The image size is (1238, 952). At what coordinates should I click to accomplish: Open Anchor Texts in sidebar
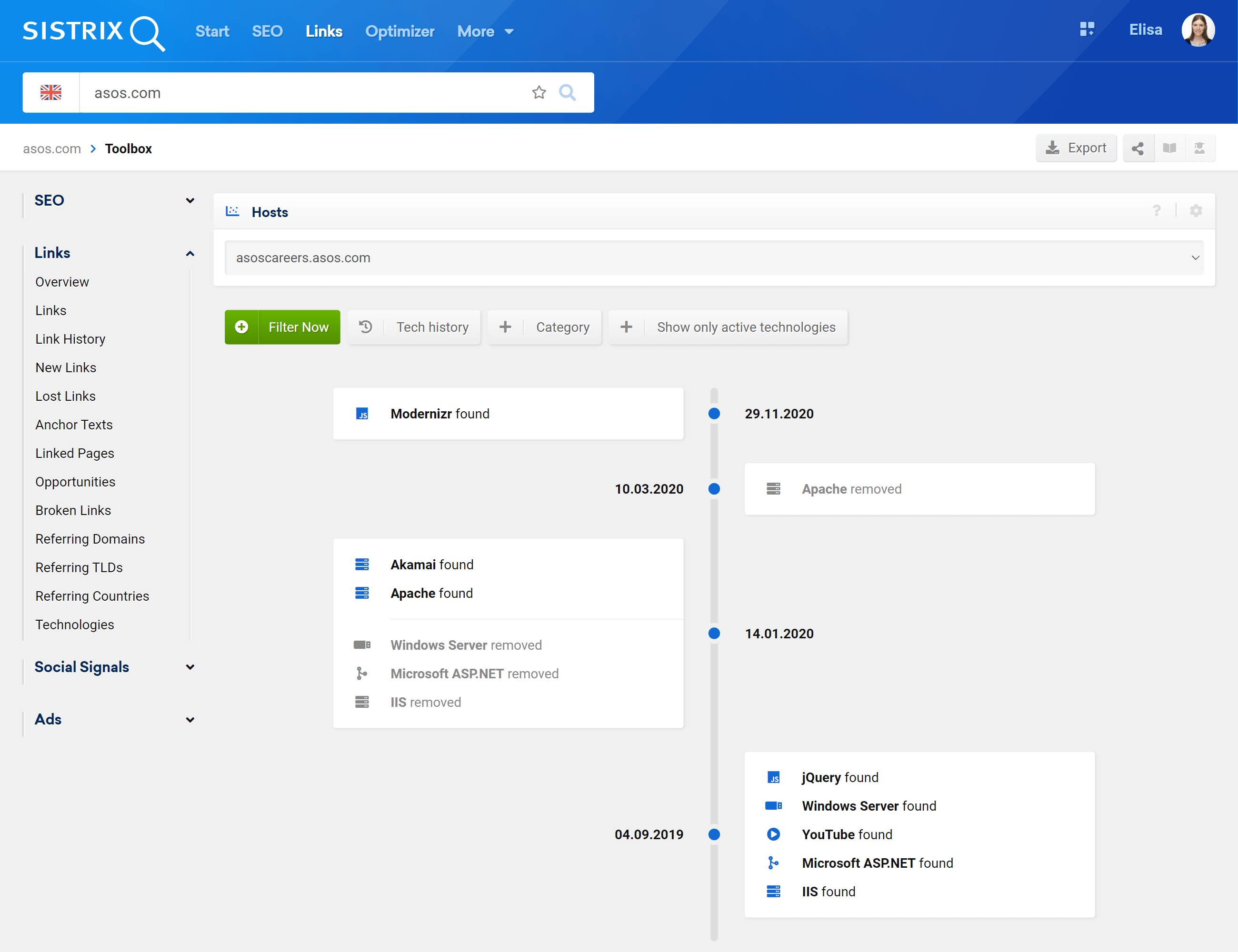tap(74, 425)
